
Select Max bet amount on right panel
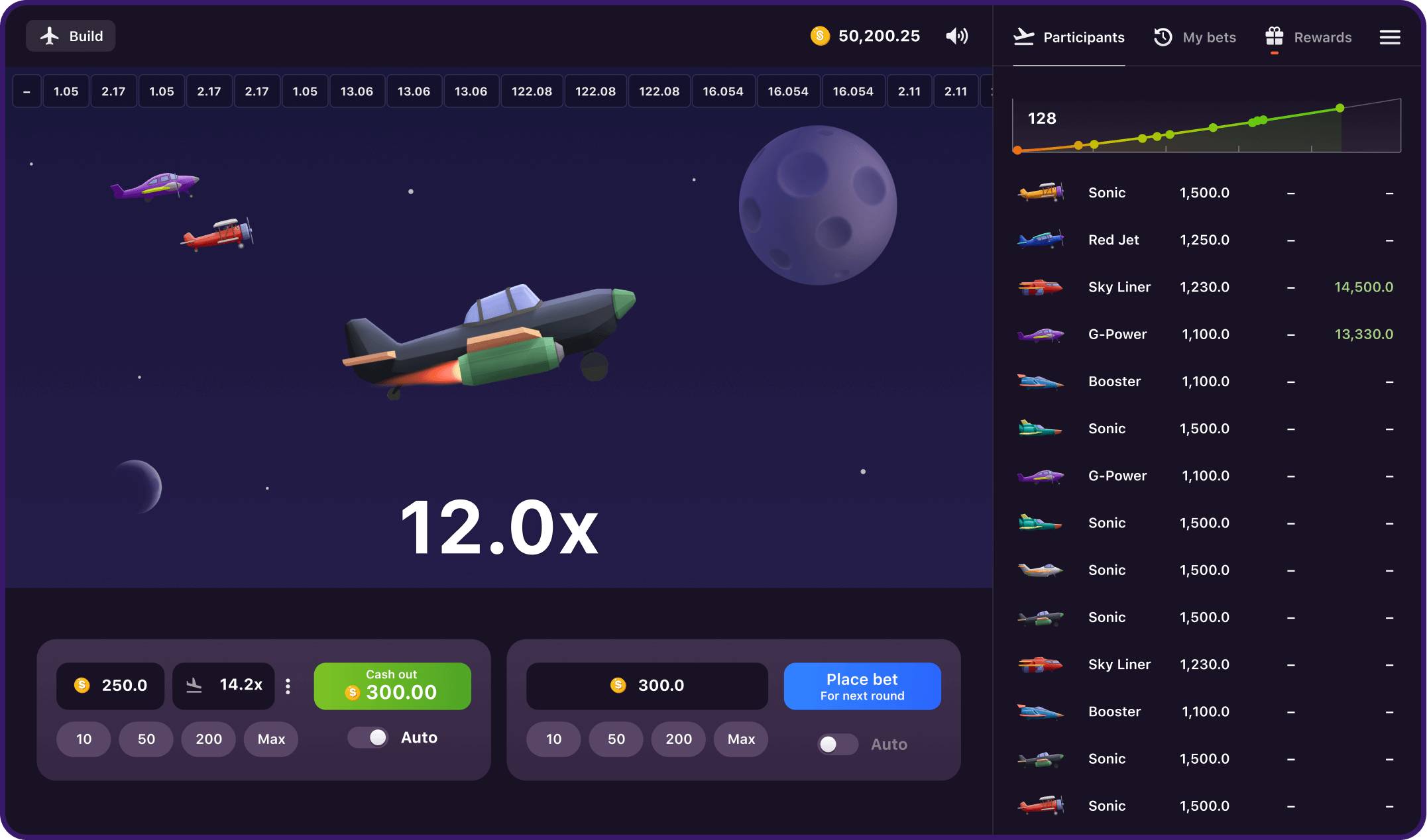740,739
